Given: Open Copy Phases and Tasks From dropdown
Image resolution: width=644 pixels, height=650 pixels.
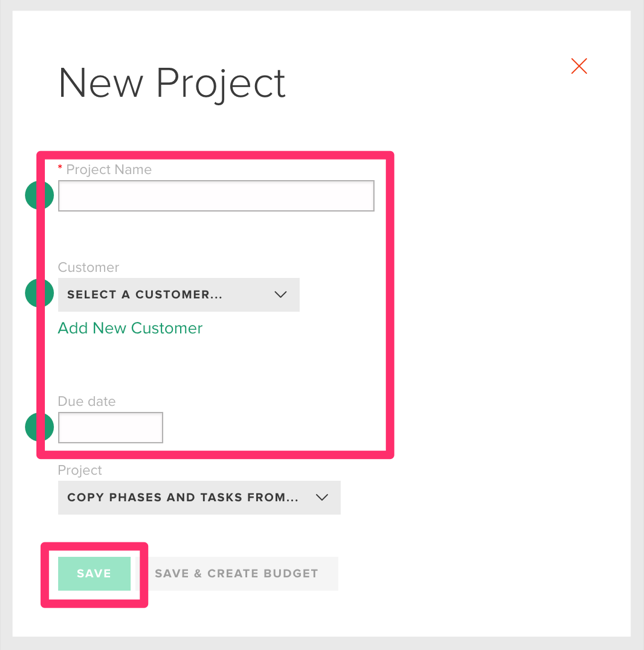Looking at the screenshot, I should pyautogui.click(x=199, y=497).
